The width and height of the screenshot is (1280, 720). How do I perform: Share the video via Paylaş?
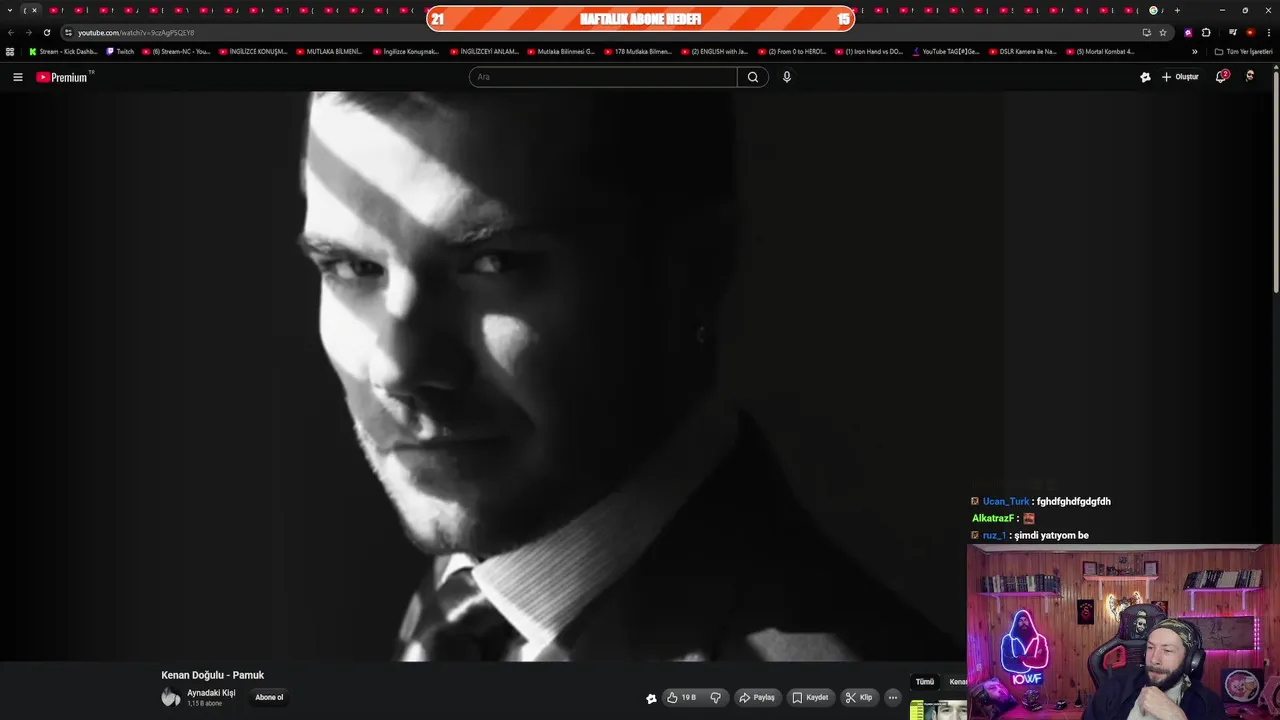tap(757, 698)
